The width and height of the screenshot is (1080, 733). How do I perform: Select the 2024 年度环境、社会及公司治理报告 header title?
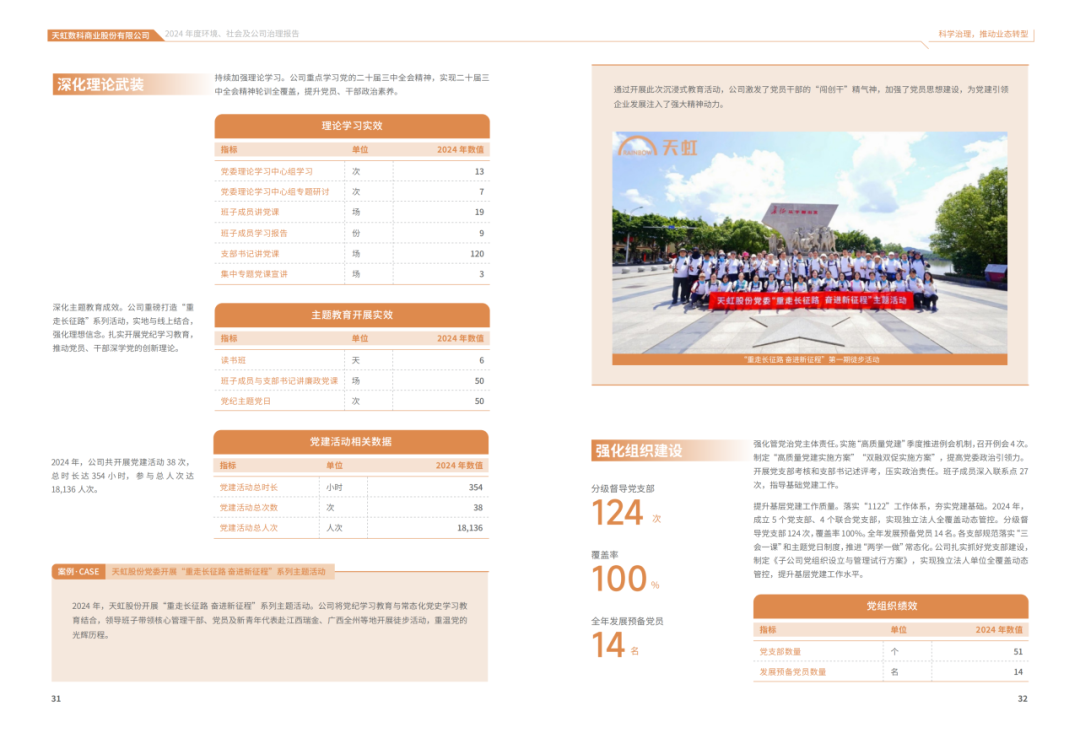[232, 34]
